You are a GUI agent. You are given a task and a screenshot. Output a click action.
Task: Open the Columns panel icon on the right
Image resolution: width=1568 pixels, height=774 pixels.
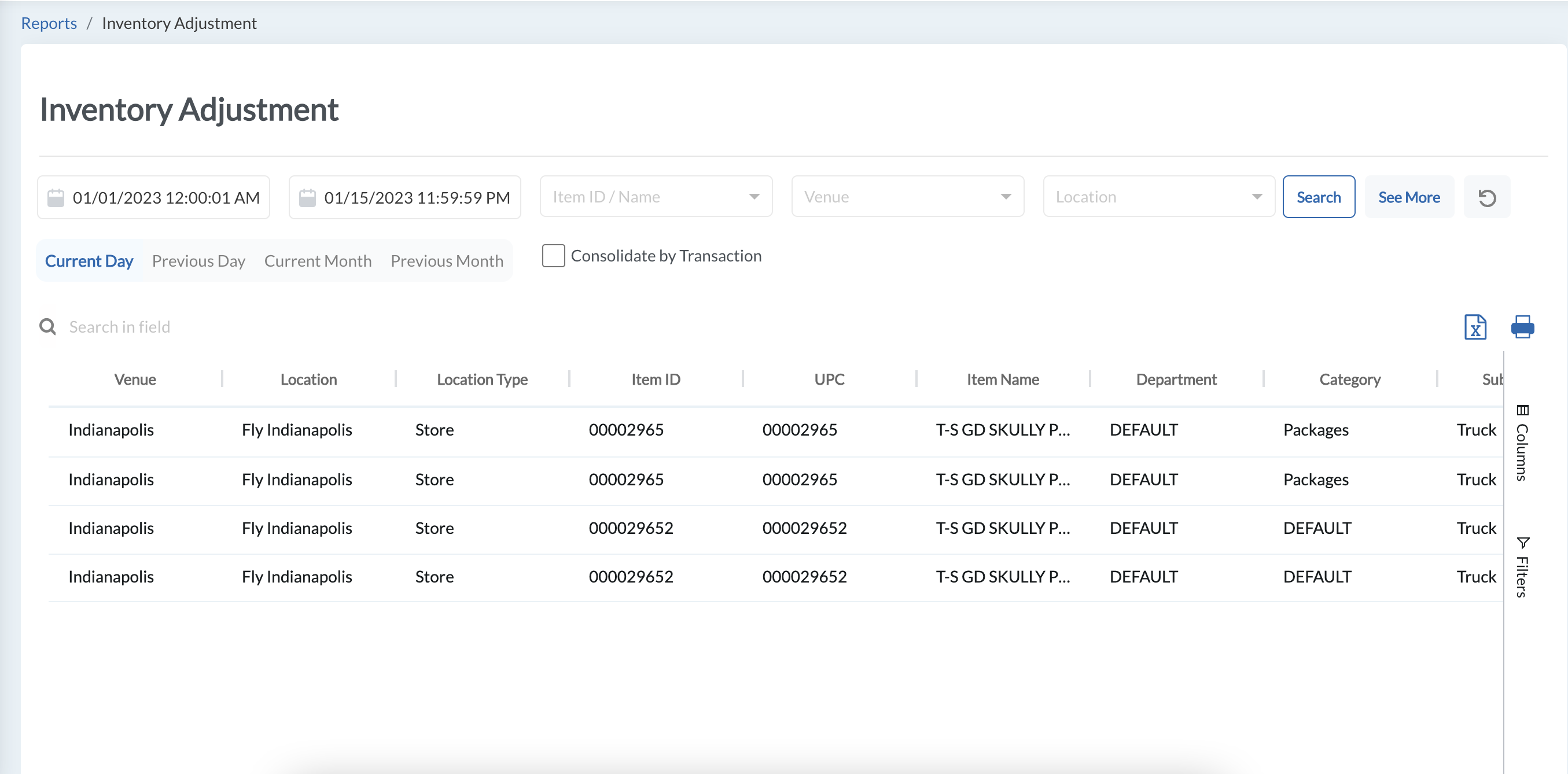[x=1522, y=411]
